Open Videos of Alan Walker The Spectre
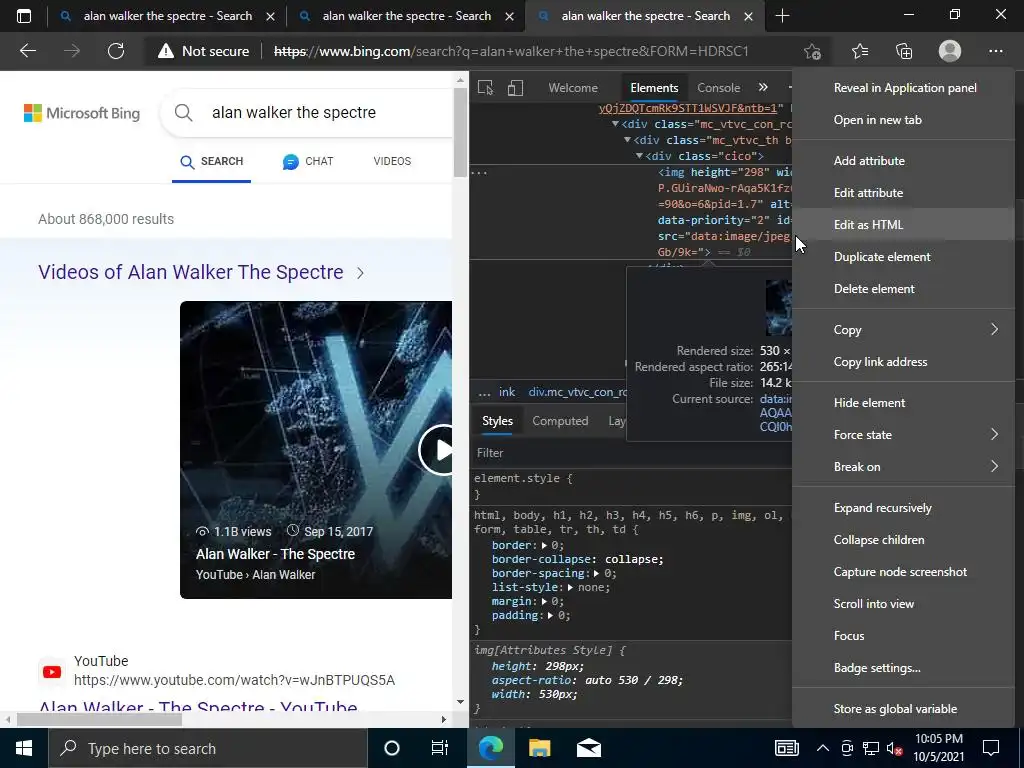Screen dimensions: 1024x768 201,272
